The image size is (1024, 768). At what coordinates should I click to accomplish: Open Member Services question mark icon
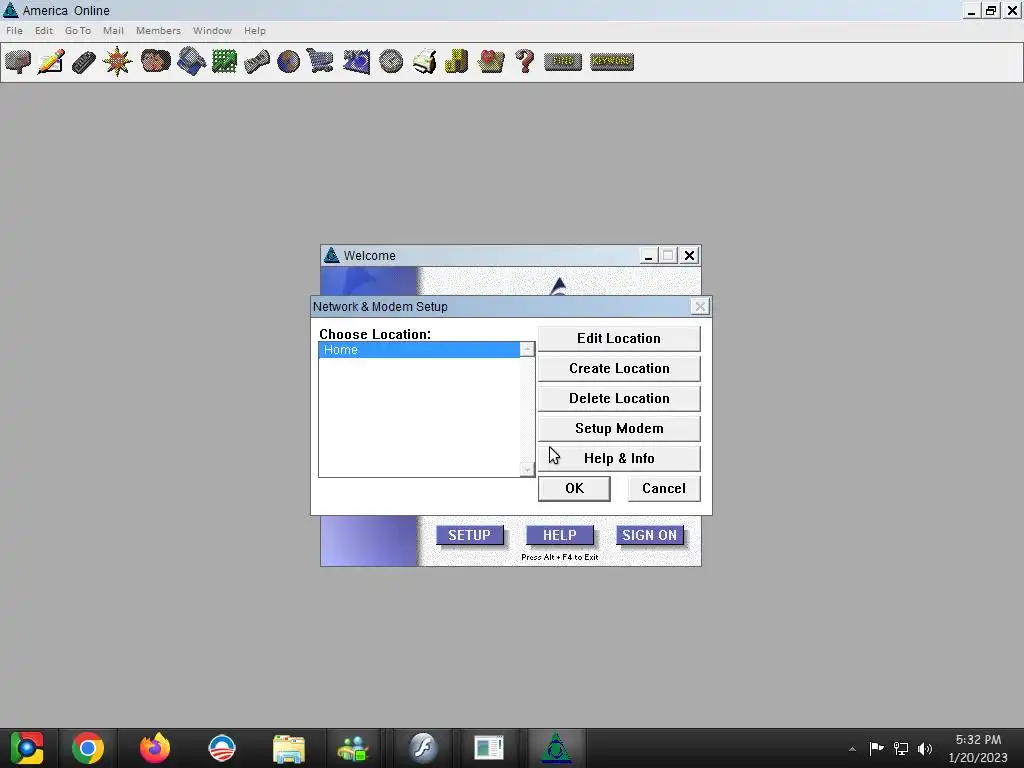click(524, 62)
